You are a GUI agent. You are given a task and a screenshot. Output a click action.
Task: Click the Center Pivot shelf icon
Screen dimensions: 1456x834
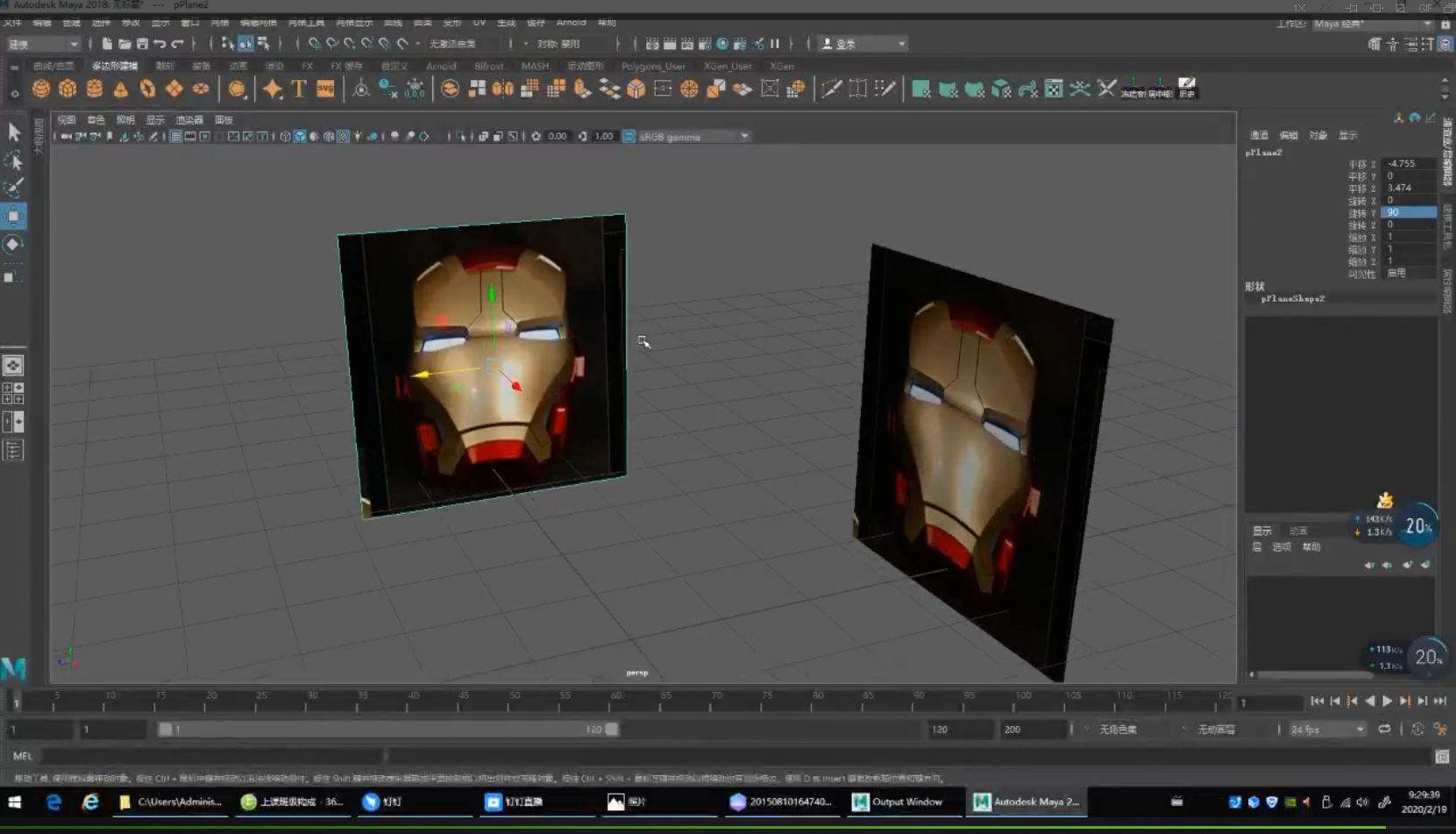pyautogui.click(x=1160, y=89)
